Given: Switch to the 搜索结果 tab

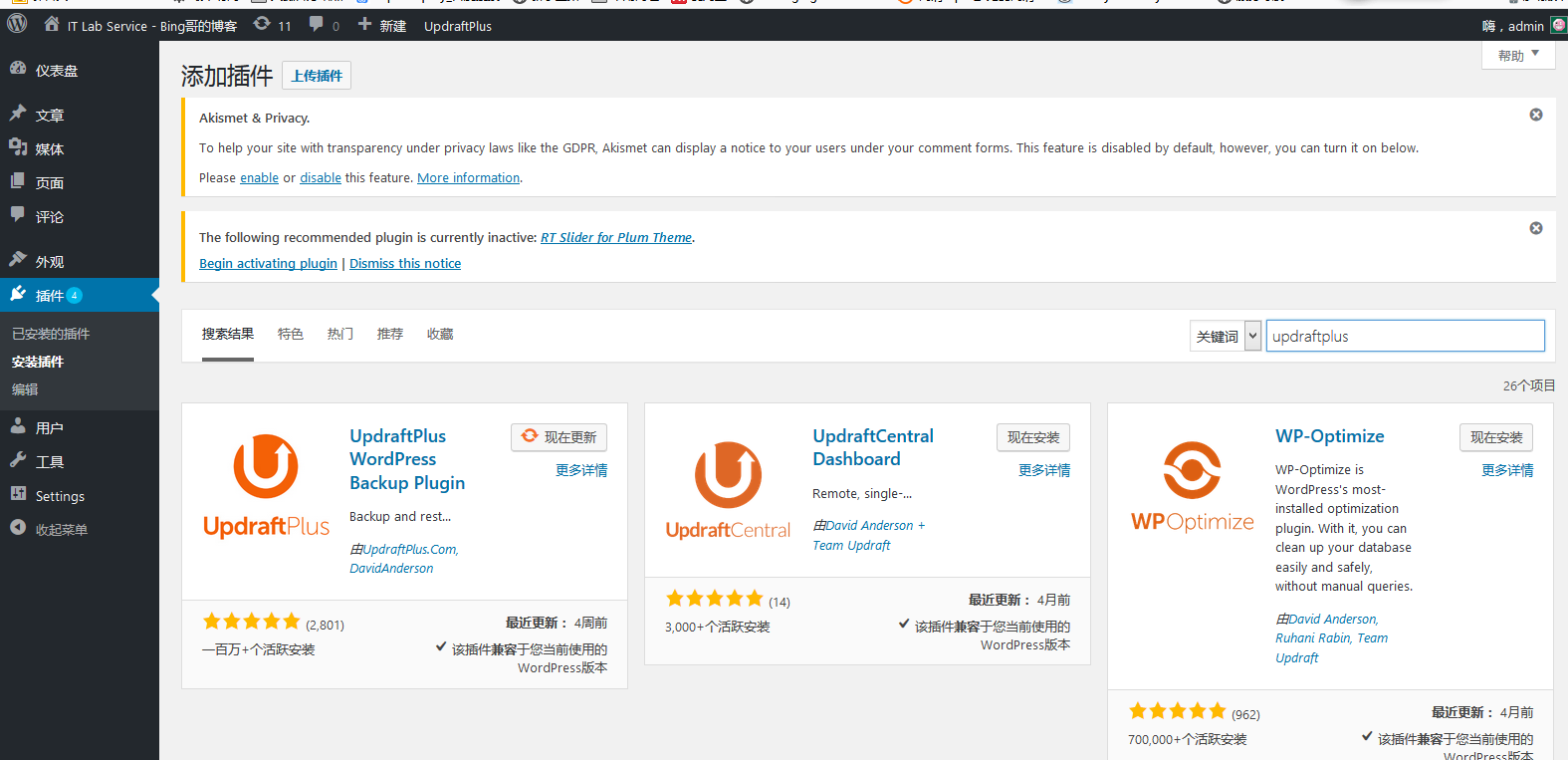Looking at the screenshot, I should 228,334.
